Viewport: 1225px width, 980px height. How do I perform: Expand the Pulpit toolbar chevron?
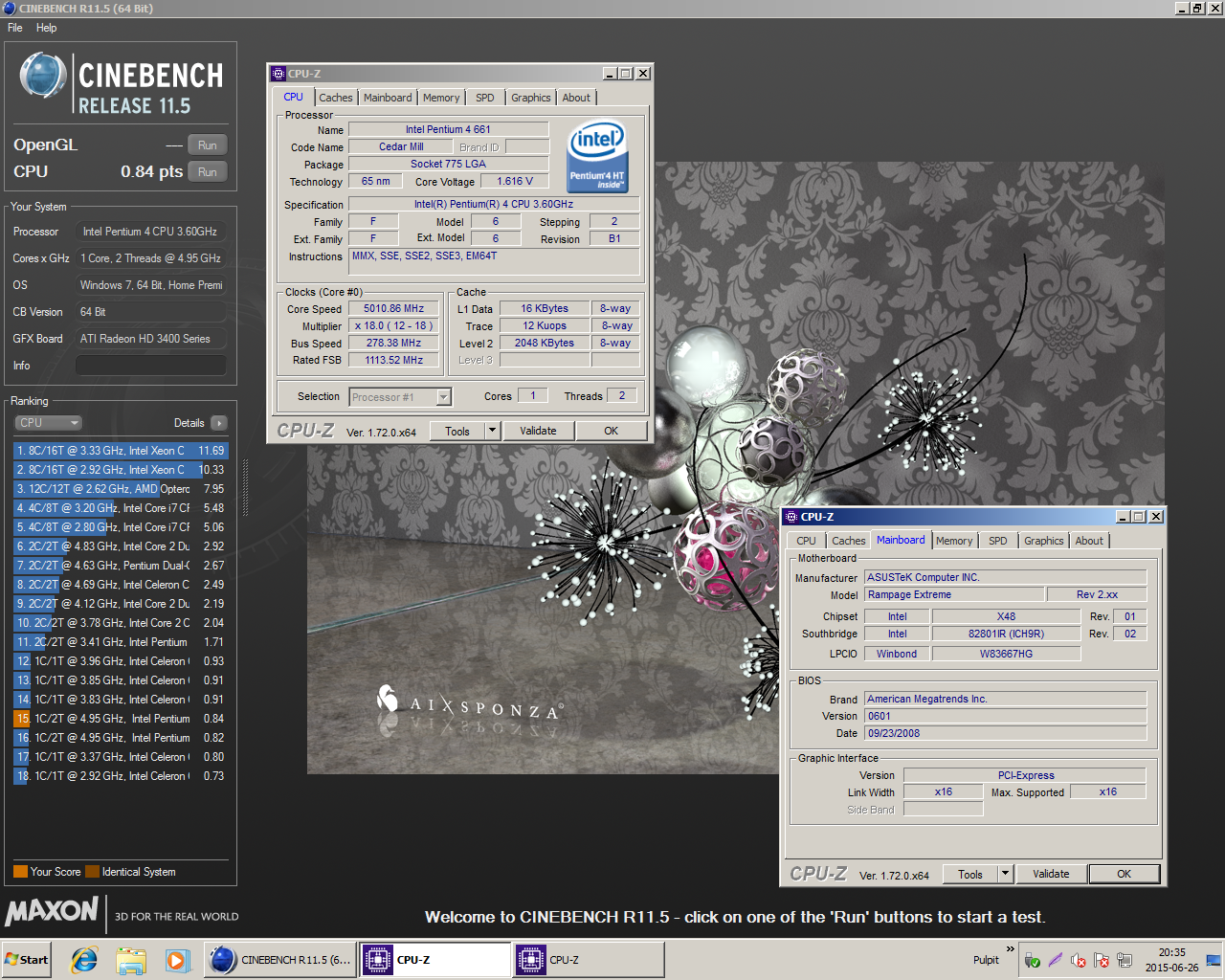[x=1010, y=949]
